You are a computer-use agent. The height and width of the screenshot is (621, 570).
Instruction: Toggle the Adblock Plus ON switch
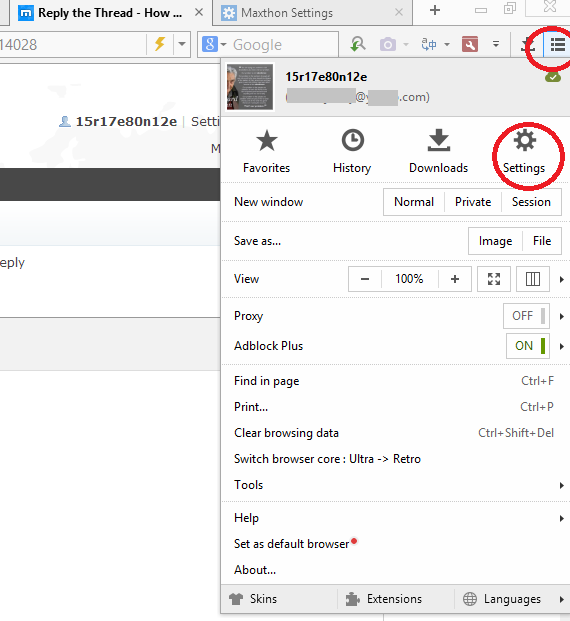[x=528, y=346]
